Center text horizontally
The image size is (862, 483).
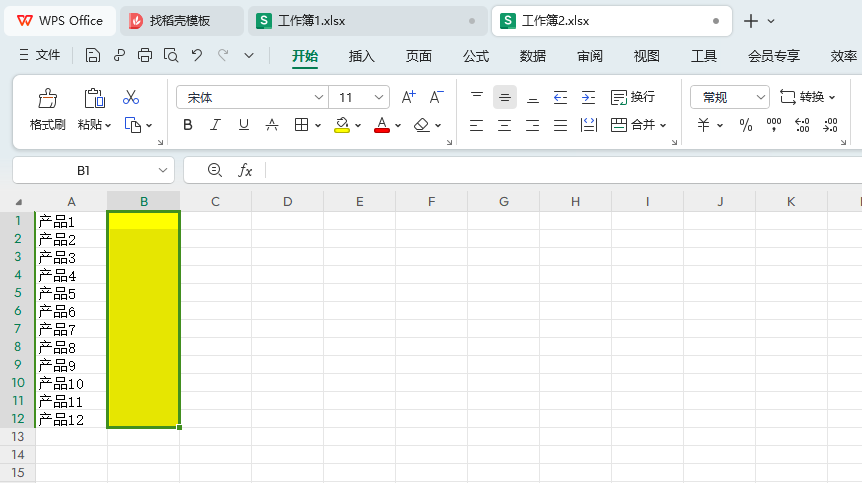click(x=504, y=125)
